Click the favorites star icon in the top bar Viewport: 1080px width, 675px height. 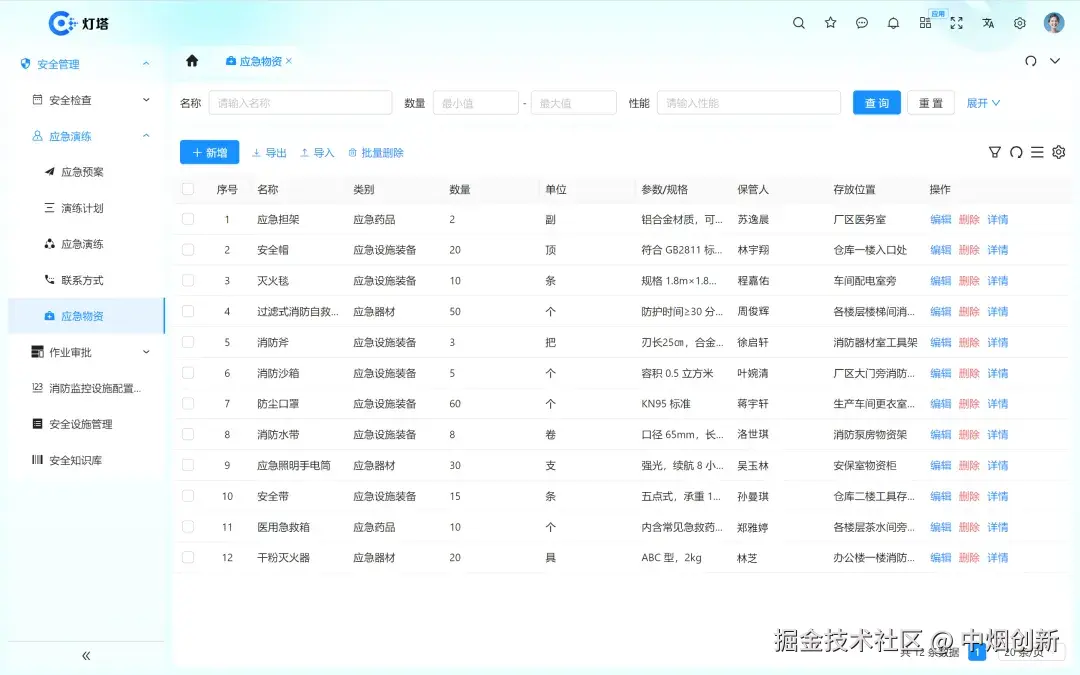tap(830, 22)
